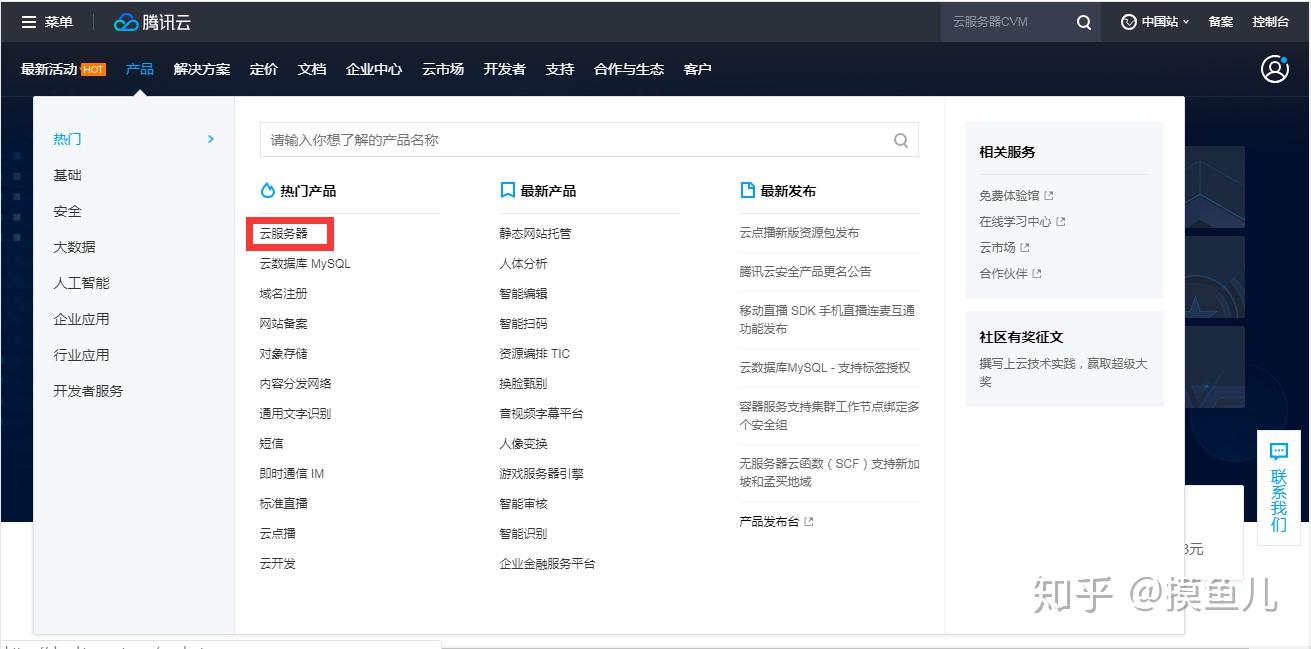Open 腾讯云安全产品更名公告
Screen dimensions: 1311x649
(x=806, y=271)
